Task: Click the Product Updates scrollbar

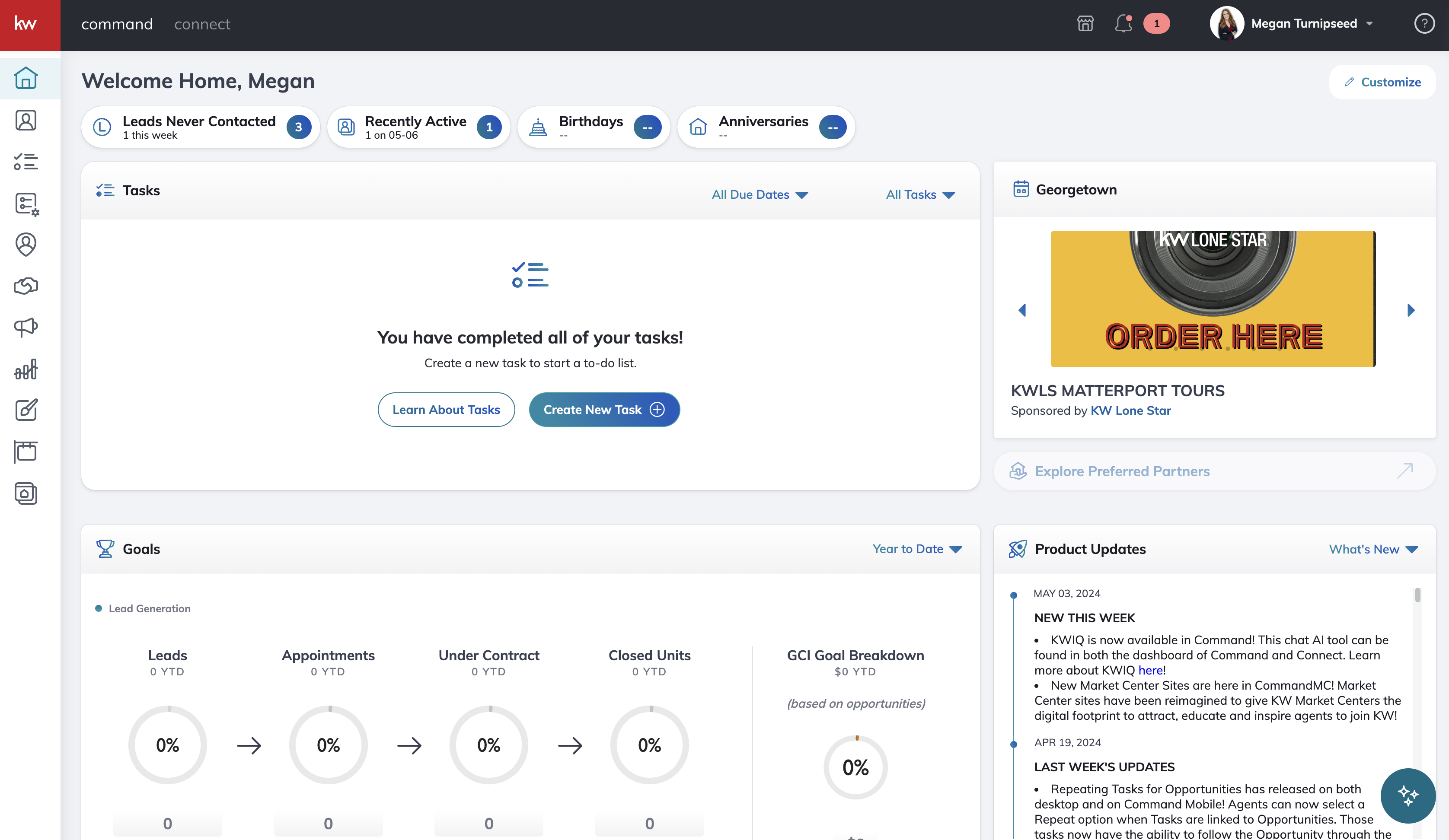Action: (x=1417, y=595)
